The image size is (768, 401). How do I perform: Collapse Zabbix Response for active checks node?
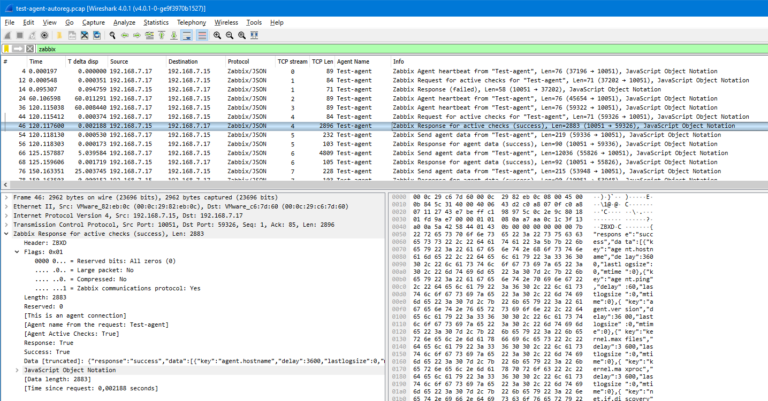click(x=6, y=234)
